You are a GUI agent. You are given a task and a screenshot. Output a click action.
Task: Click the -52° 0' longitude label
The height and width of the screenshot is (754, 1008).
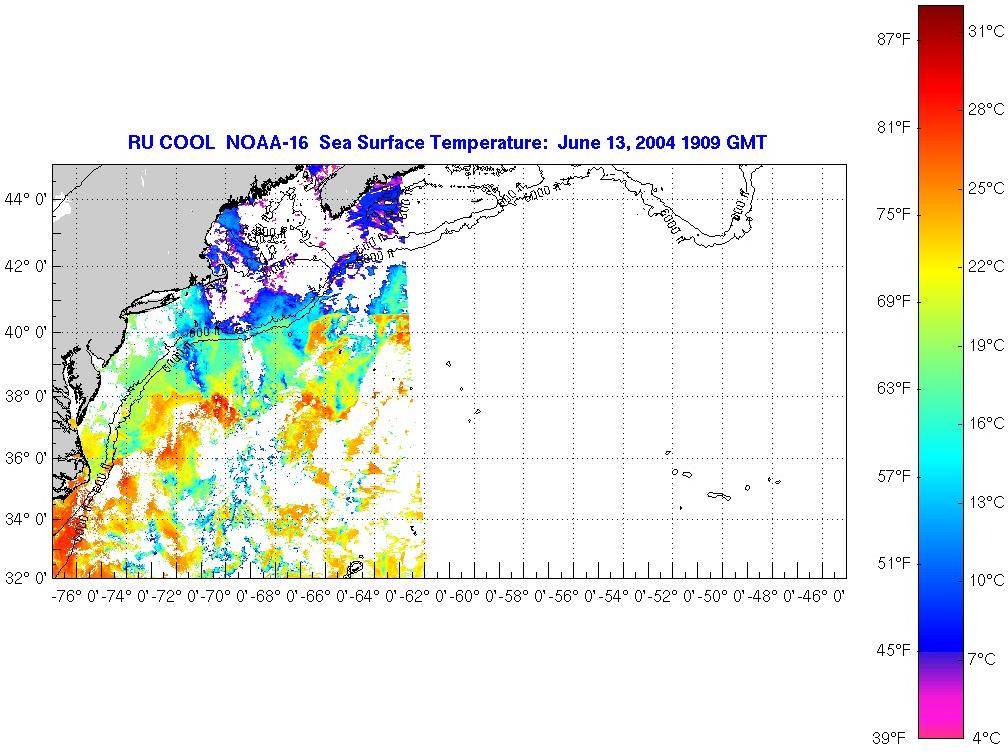click(x=672, y=597)
